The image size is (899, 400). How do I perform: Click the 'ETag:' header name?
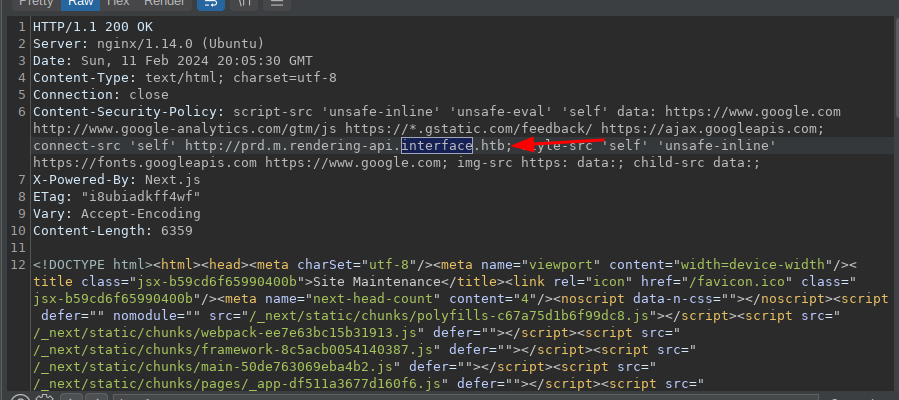point(53,197)
